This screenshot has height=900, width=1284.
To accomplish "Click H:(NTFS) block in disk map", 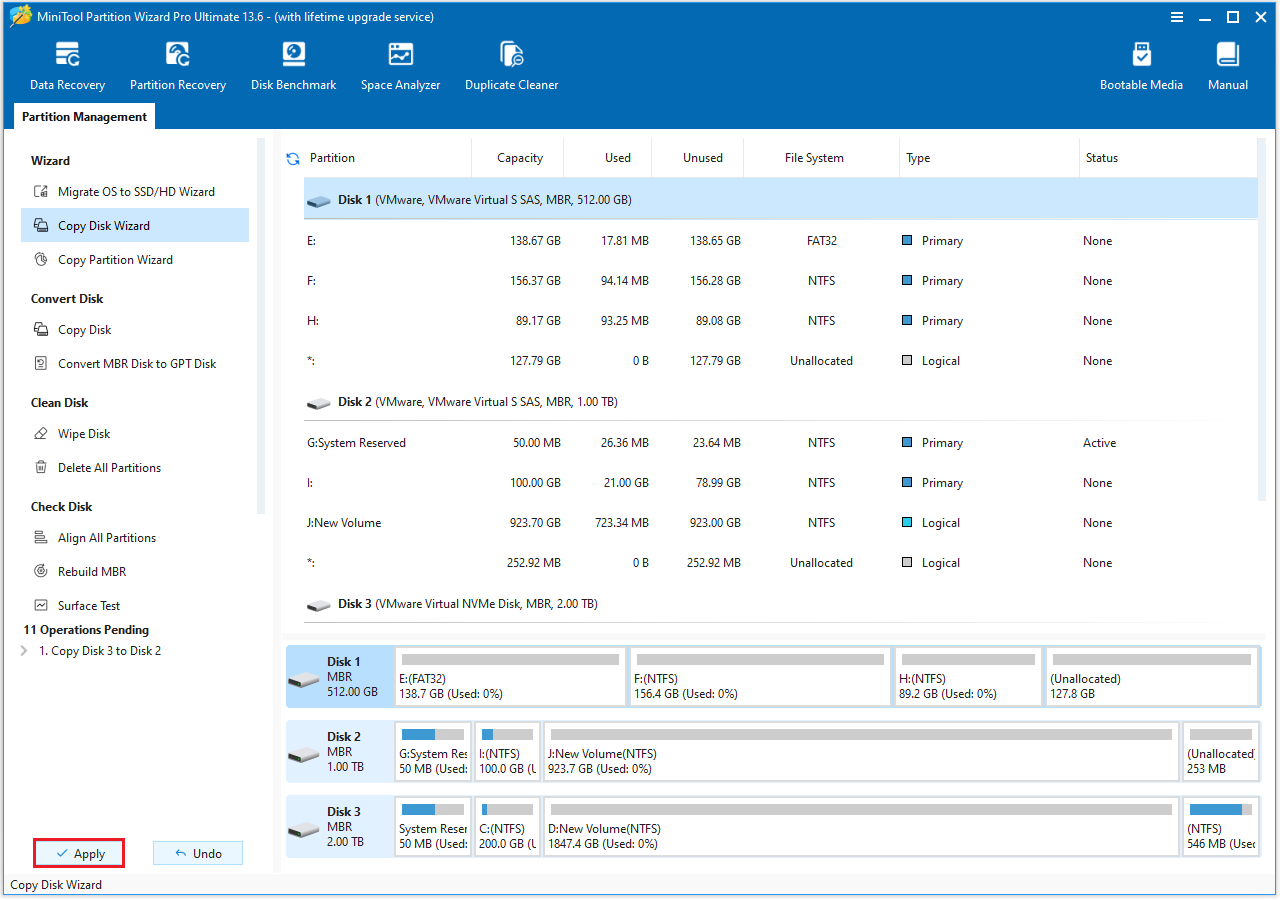I will (x=967, y=677).
